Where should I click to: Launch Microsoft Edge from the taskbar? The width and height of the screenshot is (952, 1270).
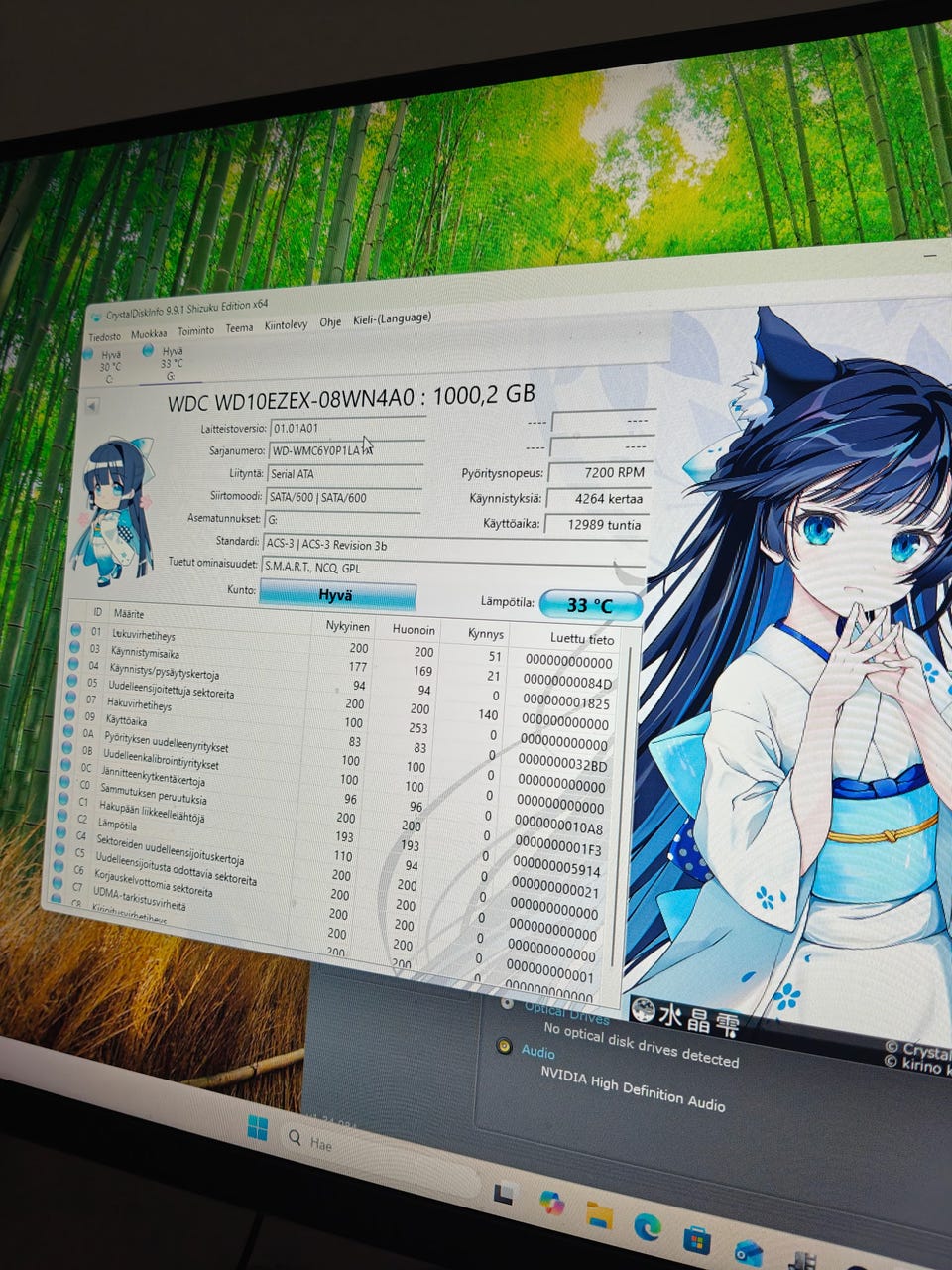[x=648, y=1227]
